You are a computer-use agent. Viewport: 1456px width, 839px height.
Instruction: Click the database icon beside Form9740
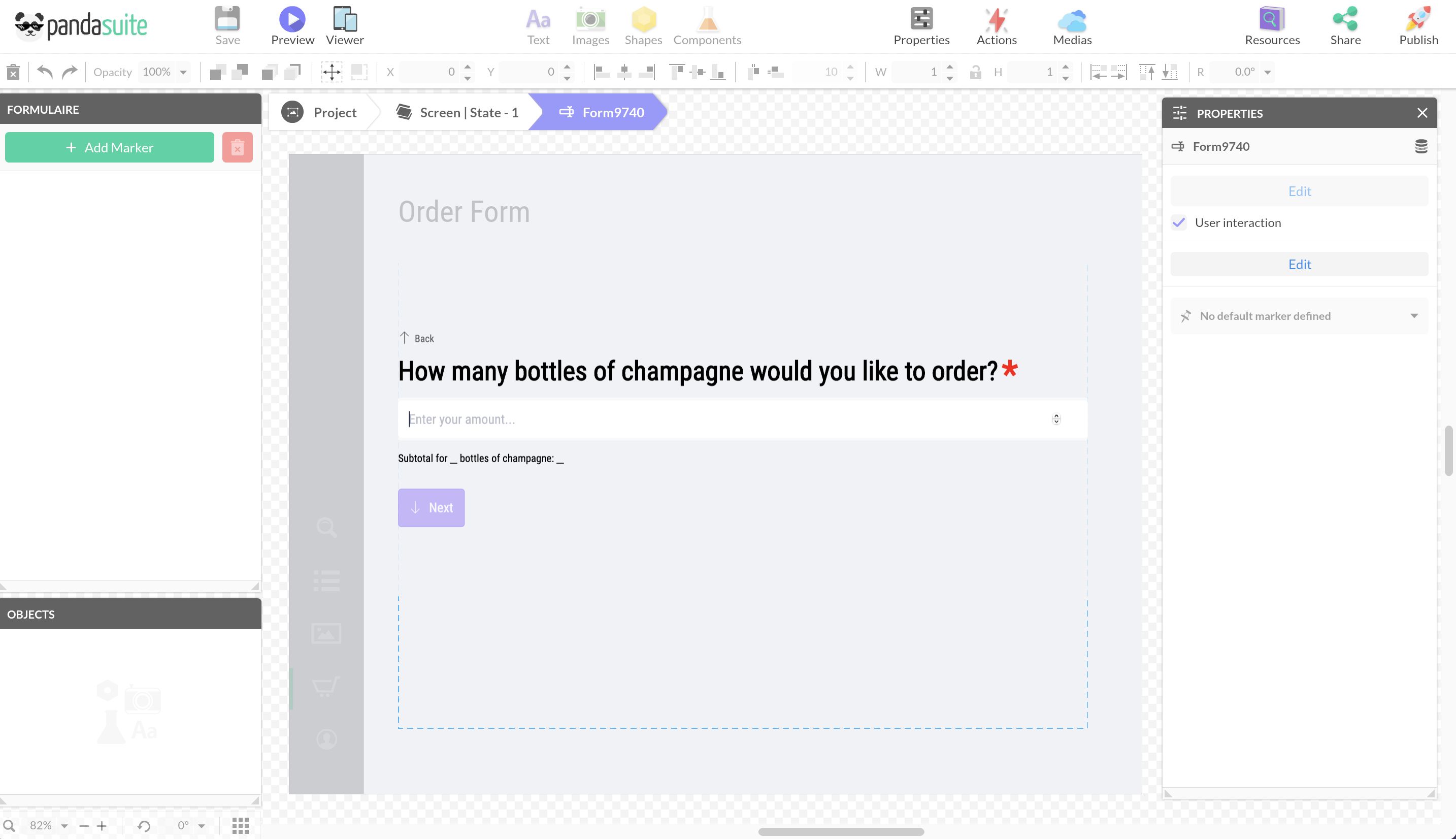click(x=1421, y=146)
